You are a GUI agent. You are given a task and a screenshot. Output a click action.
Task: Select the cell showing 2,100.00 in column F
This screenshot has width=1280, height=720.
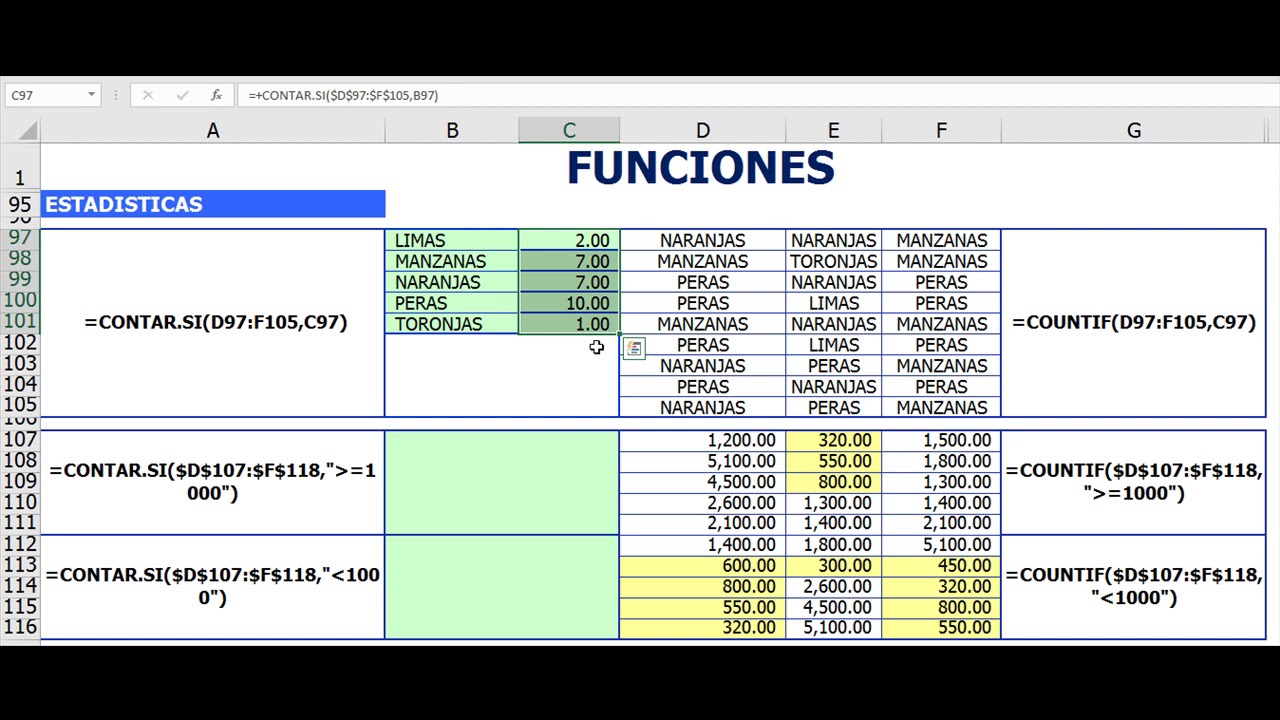coord(941,523)
